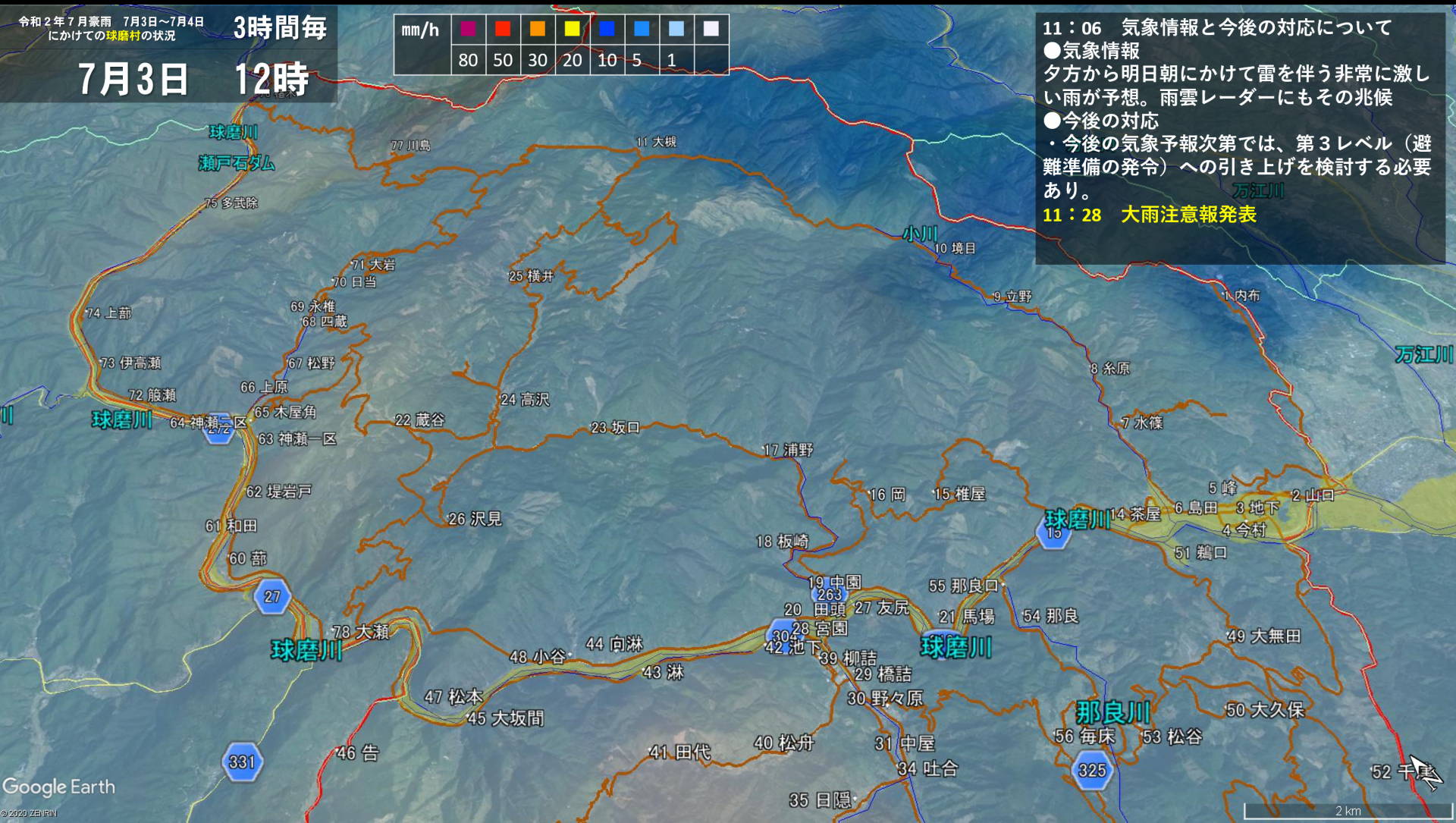This screenshot has height=823, width=1456.
Task: Click the 41 田代 place label
Action: pos(680,752)
